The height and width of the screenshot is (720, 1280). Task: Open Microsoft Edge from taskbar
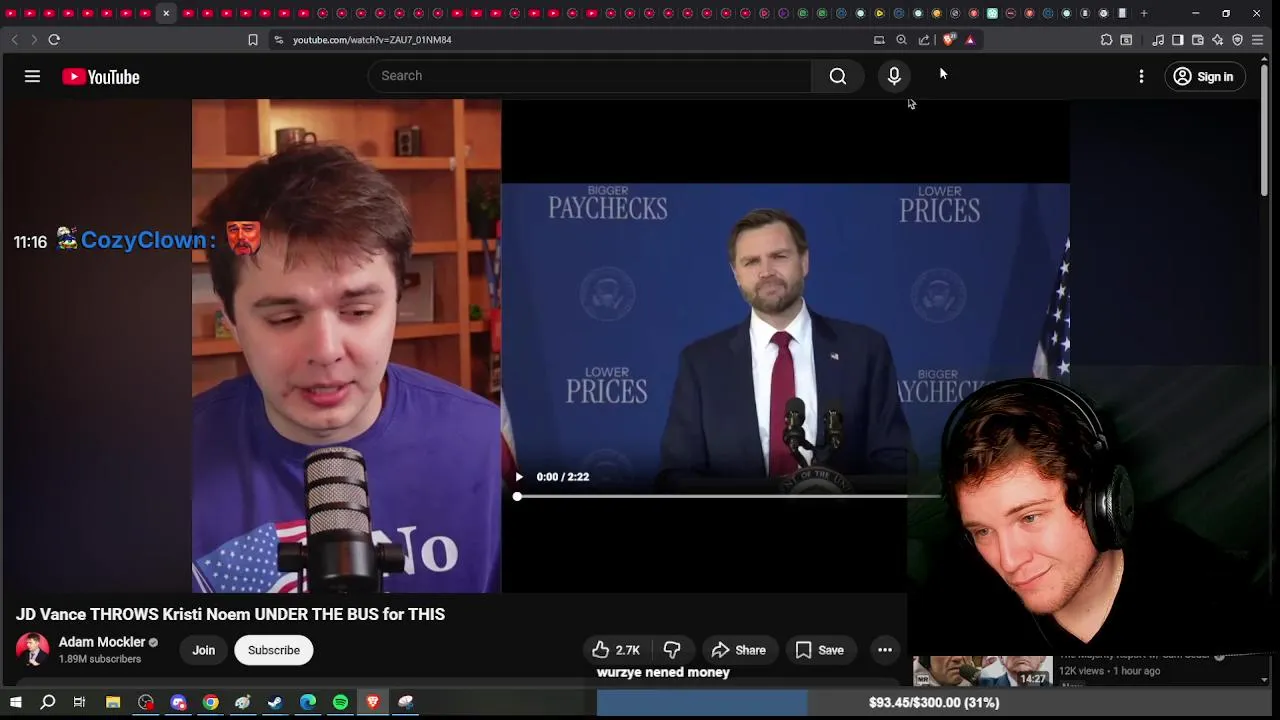[x=307, y=703]
